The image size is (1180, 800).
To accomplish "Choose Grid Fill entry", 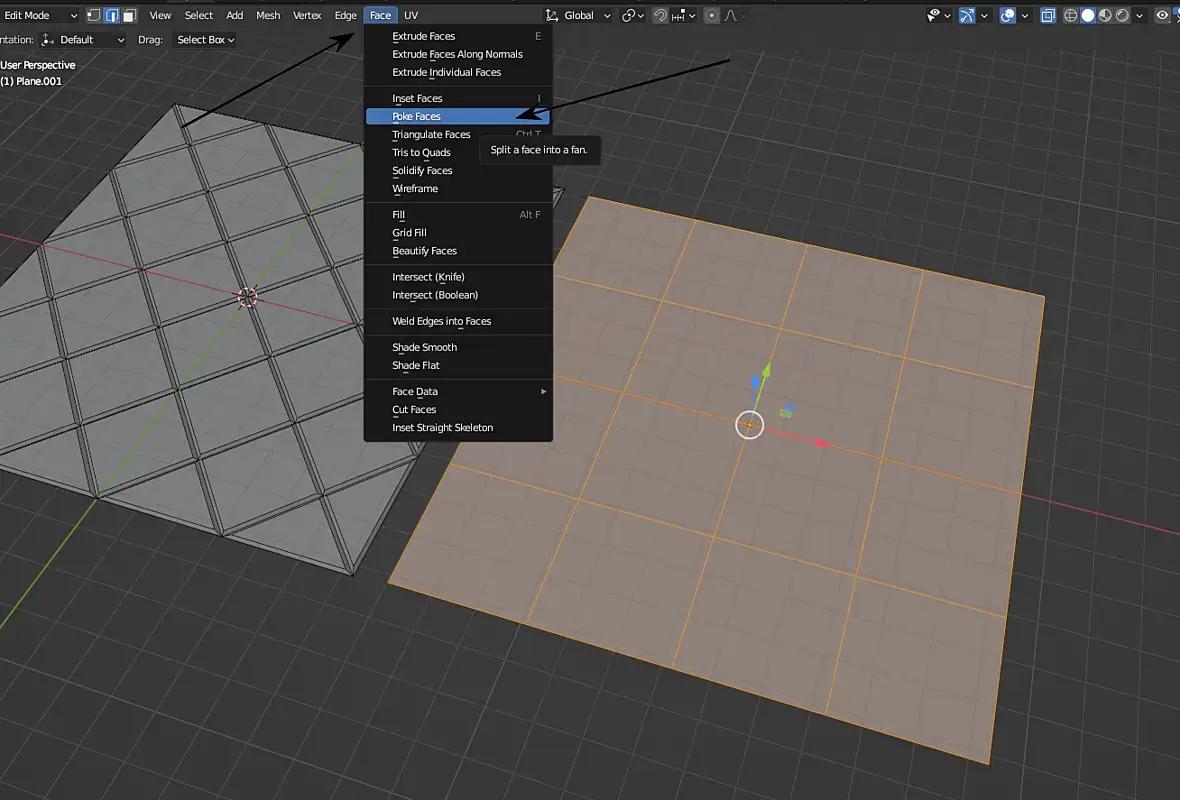I will pyautogui.click(x=458, y=233).
